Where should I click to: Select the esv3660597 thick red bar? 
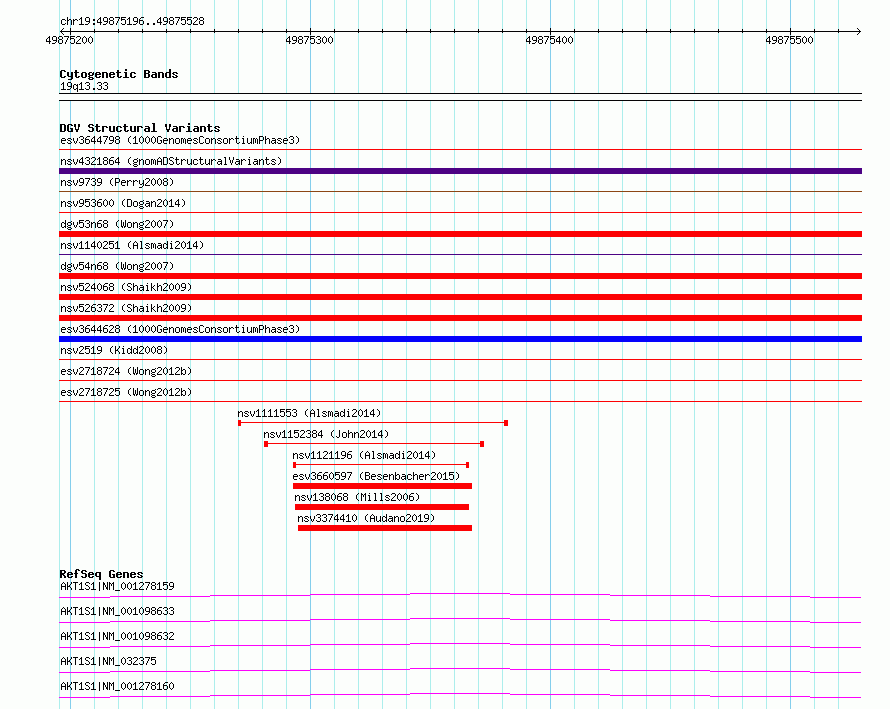383,486
